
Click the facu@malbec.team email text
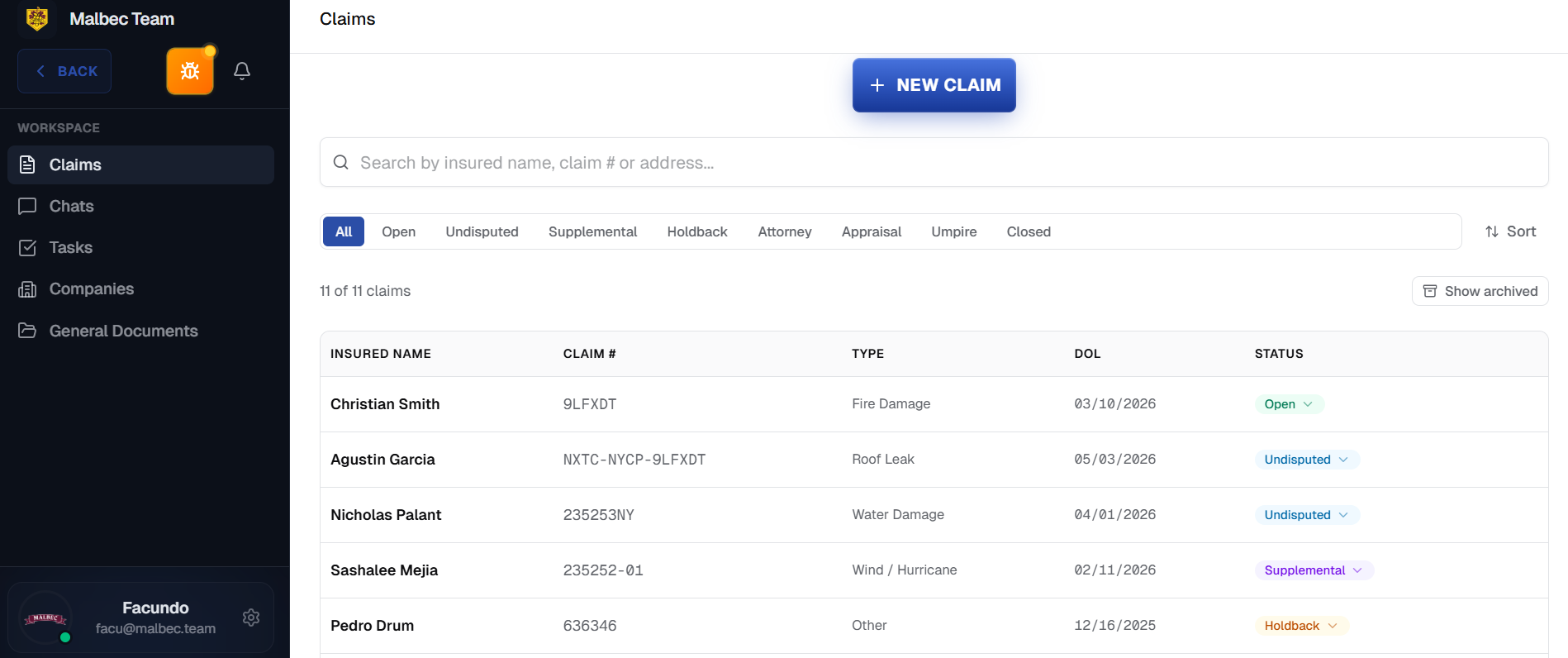click(155, 628)
